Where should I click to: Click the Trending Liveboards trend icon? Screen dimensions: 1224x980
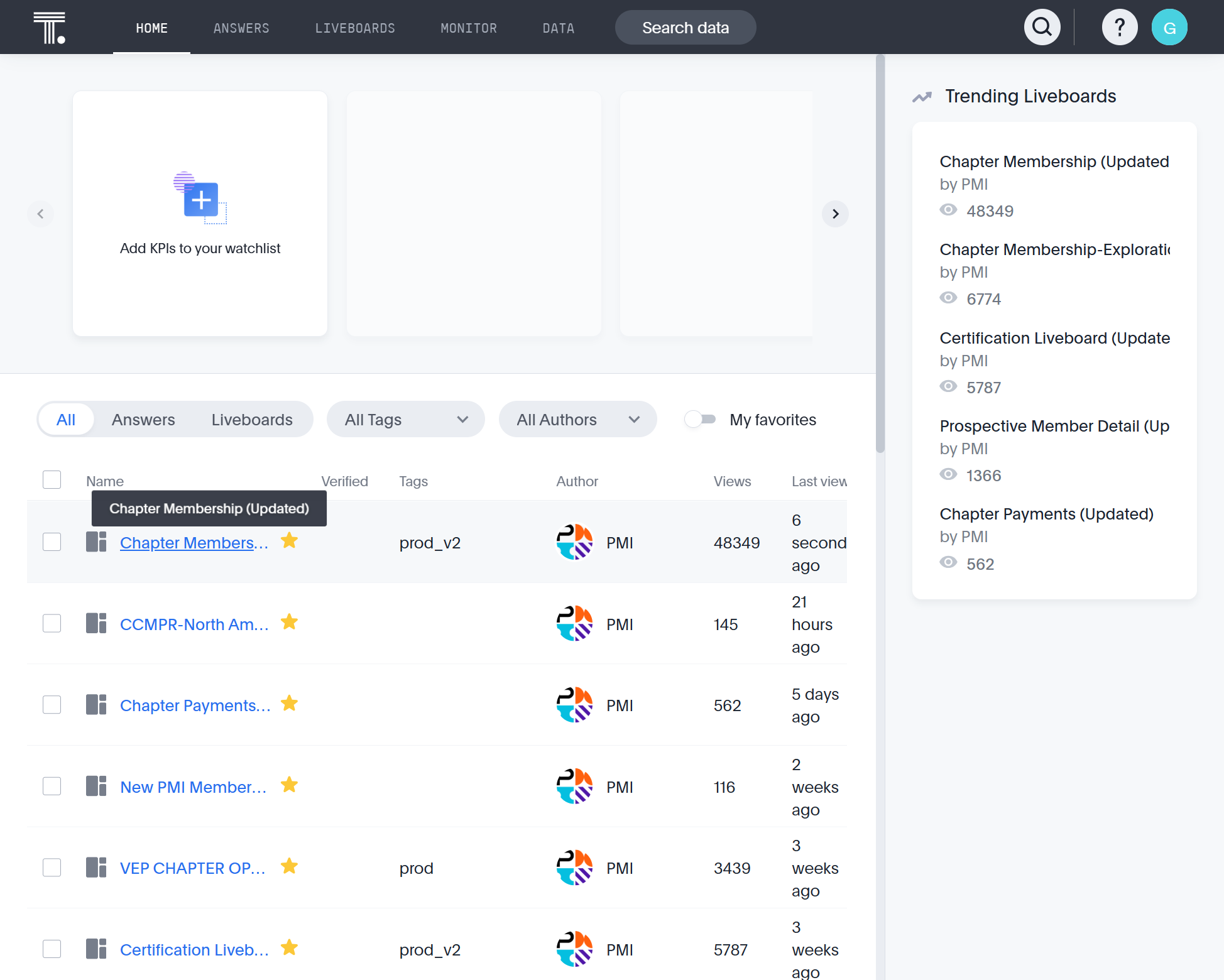922,97
